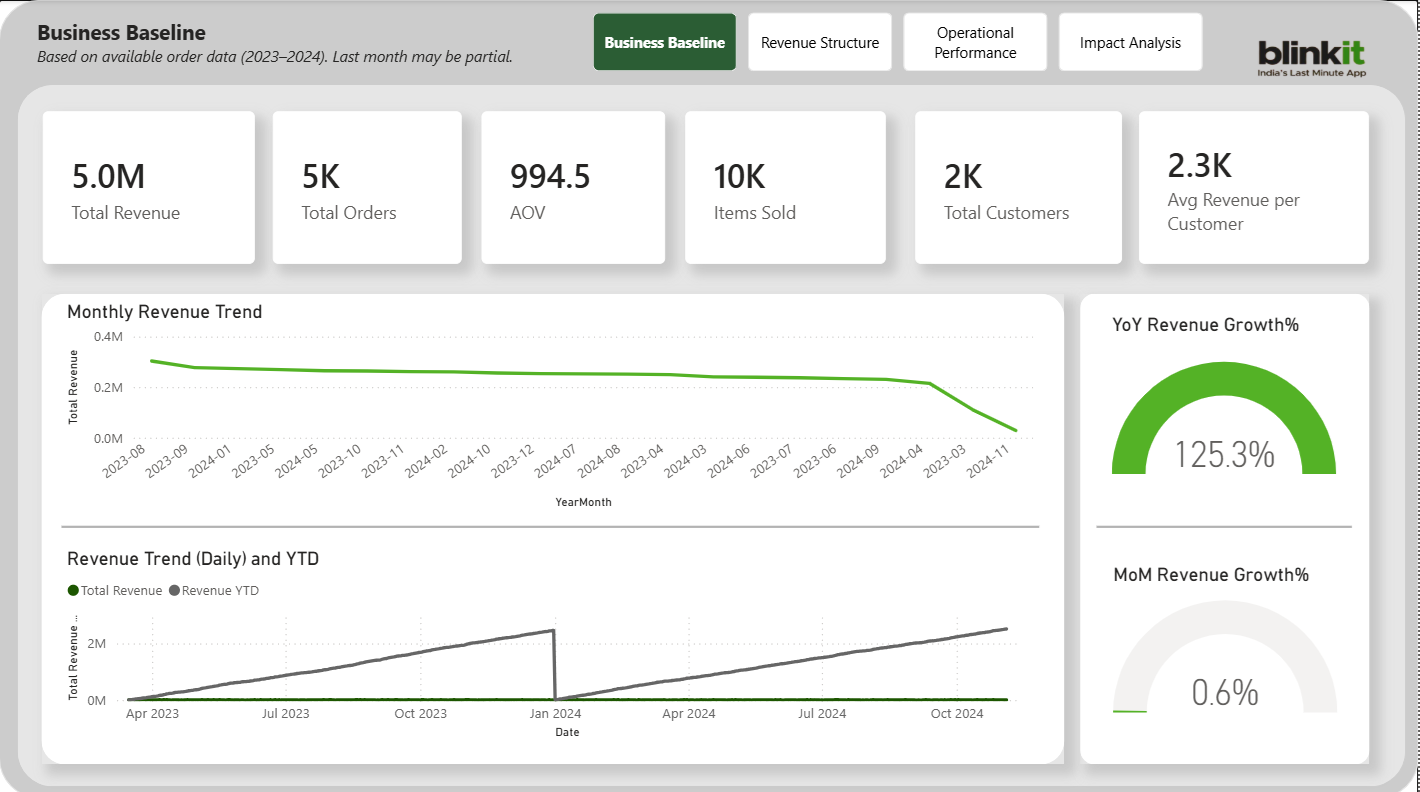Click the Monthly Revenue Trend chart title
The width and height of the screenshot is (1420, 792).
[163, 312]
